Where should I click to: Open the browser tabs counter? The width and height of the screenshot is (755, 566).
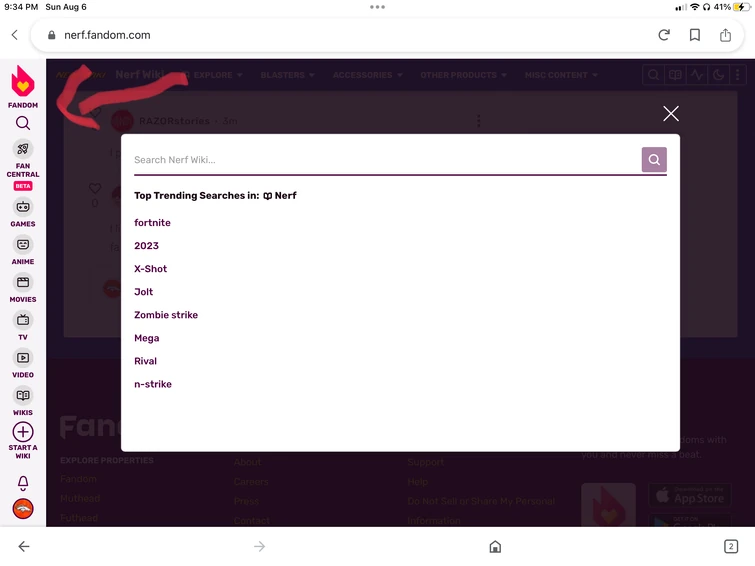731,546
